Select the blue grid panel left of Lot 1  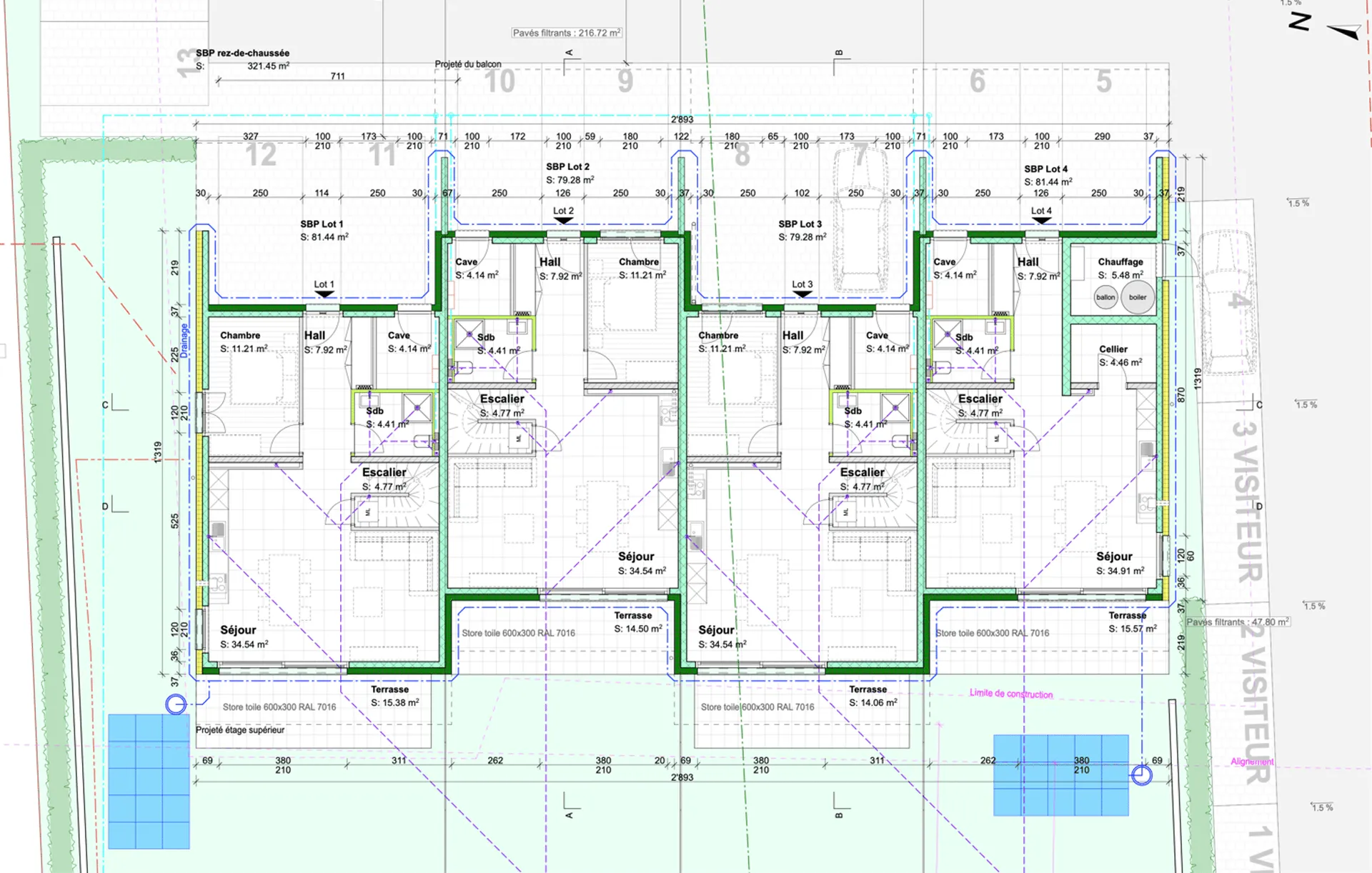pos(149,781)
